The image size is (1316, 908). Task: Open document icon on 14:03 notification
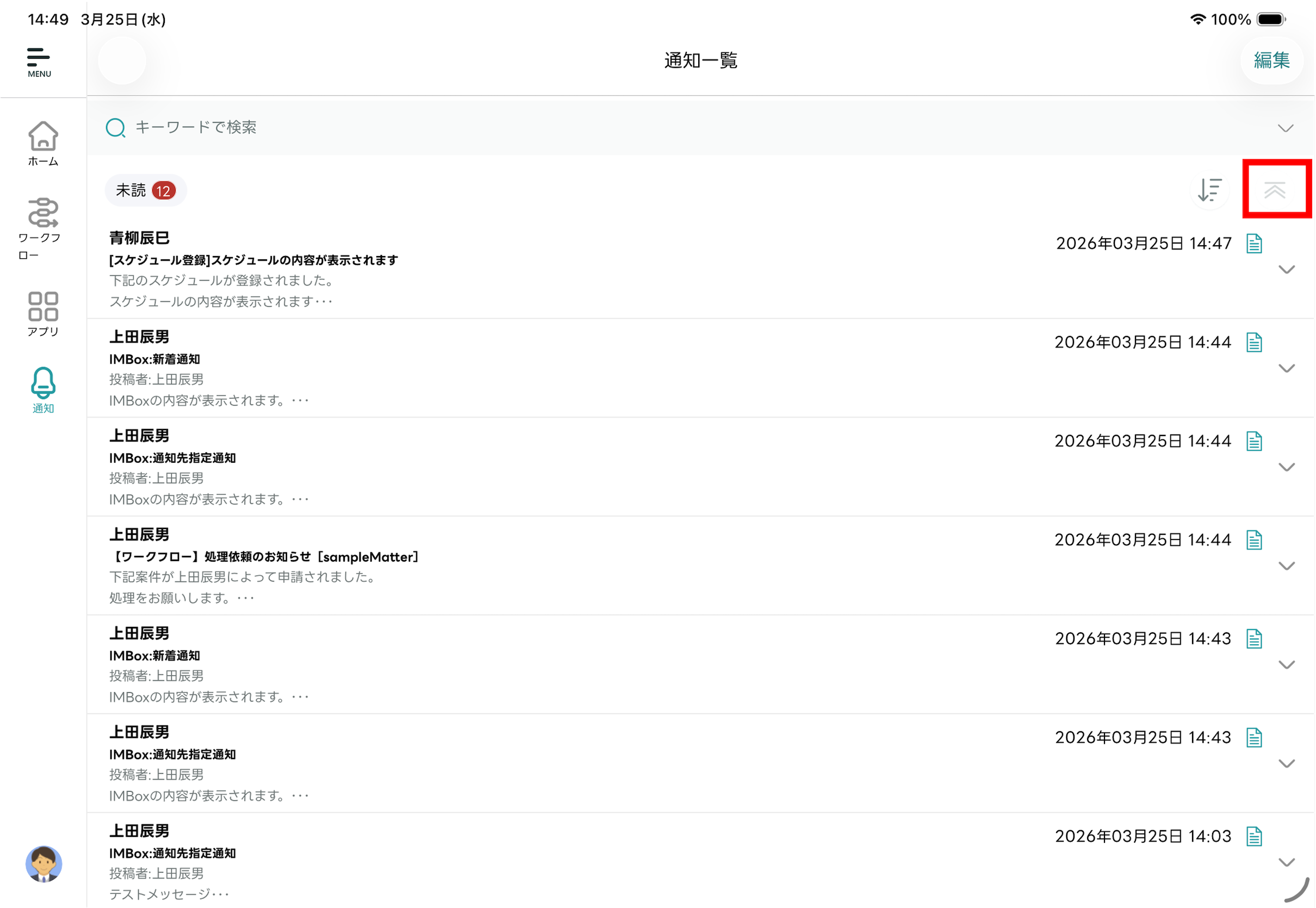(x=1254, y=836)
